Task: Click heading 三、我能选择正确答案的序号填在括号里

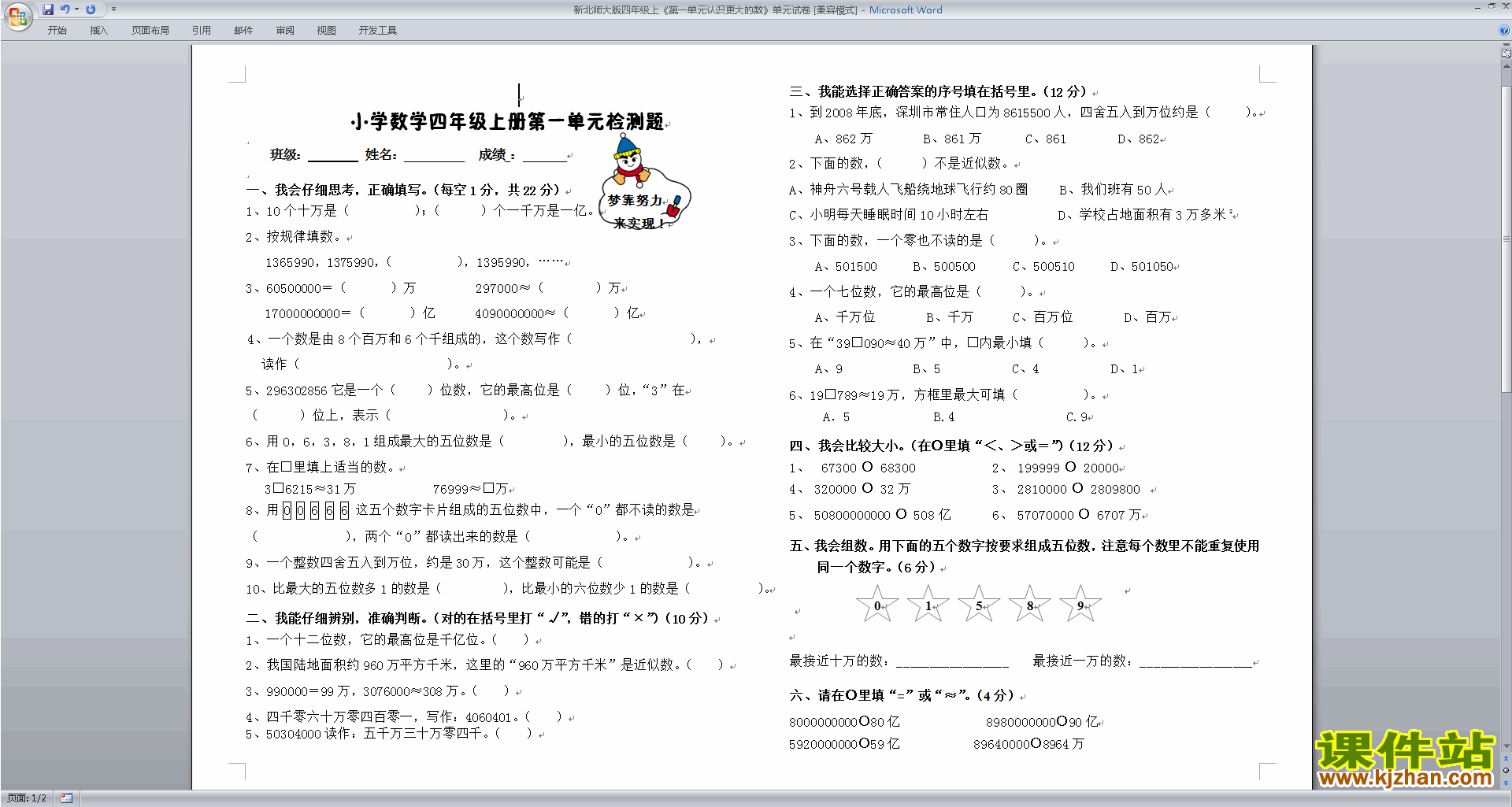Action: (938, 92)
